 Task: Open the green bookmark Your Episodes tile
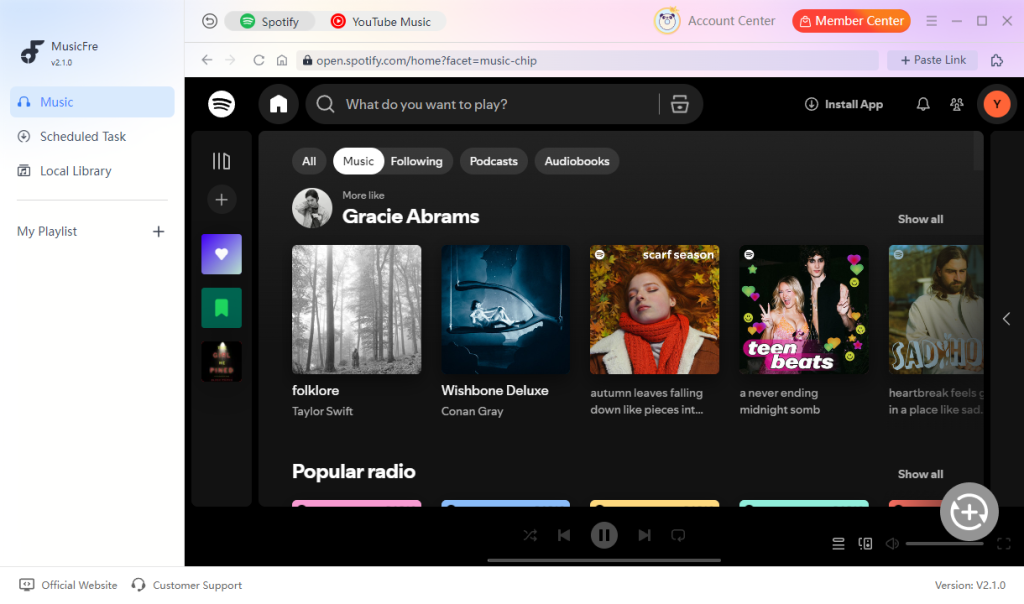coord(221,308)
